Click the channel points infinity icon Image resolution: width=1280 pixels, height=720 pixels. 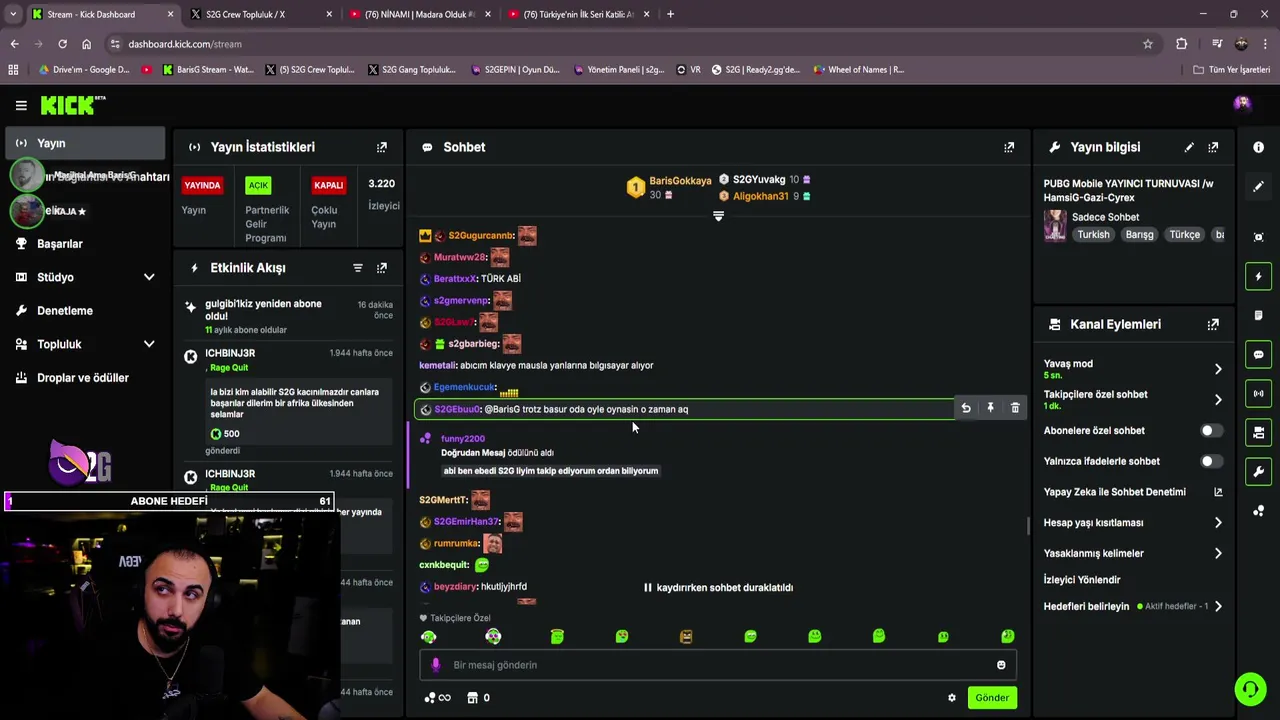point(437,698)
